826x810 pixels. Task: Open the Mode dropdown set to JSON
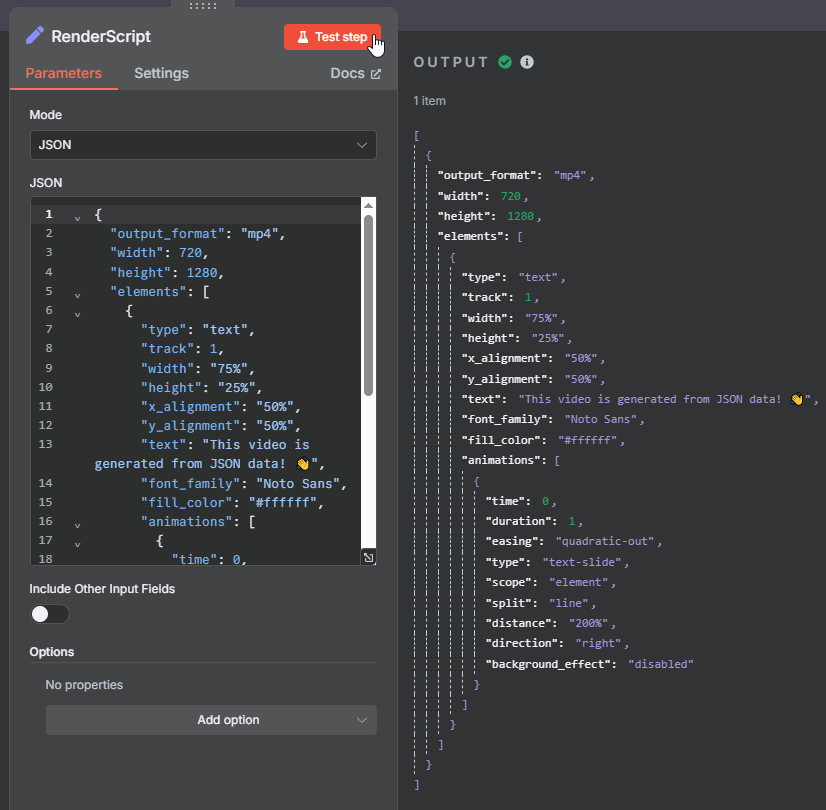click(x=203, y=145)
